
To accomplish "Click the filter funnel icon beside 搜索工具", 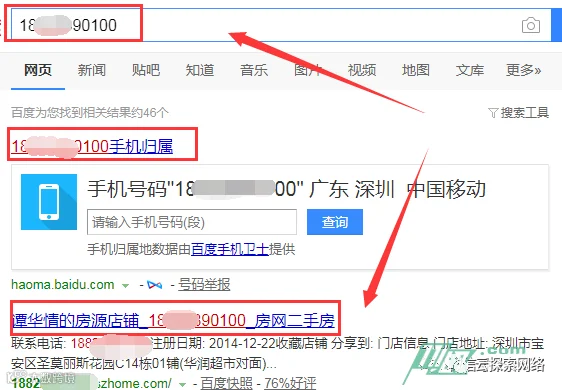I will (493, 113).
